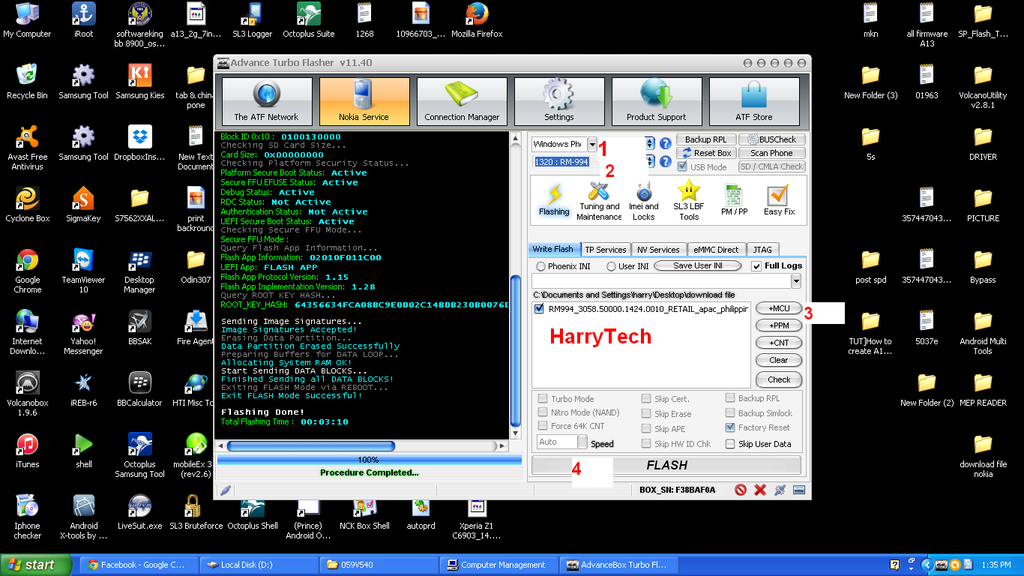
Task: Click the Check button
Action: coord(778,379)
